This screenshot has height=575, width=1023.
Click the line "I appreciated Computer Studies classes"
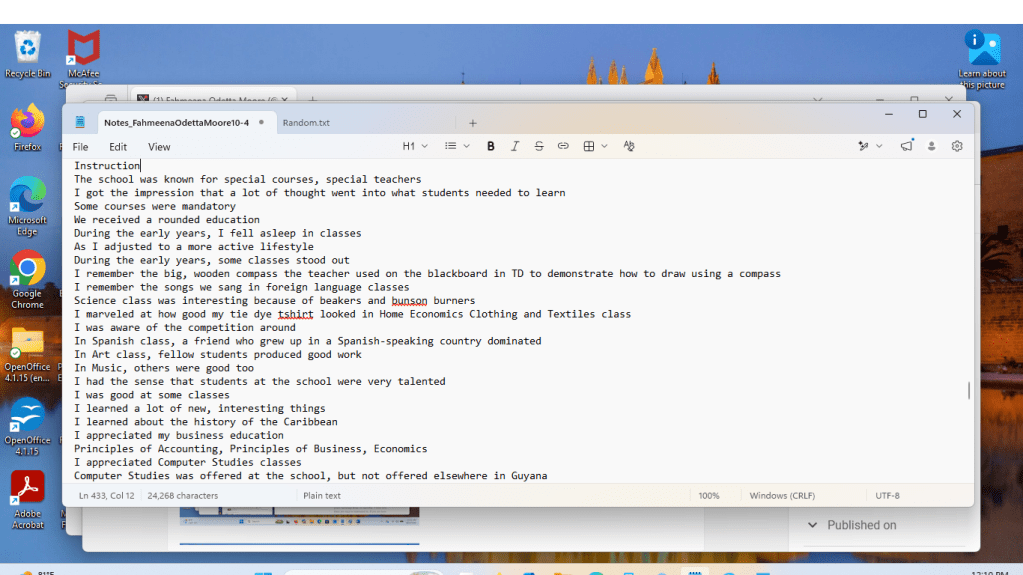187,462
